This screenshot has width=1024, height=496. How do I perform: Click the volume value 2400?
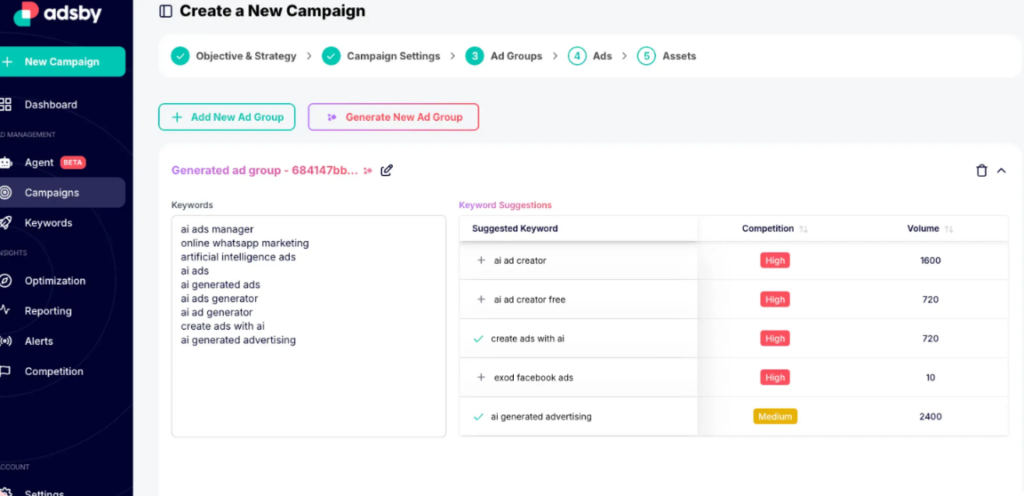[x=931, y=416]
